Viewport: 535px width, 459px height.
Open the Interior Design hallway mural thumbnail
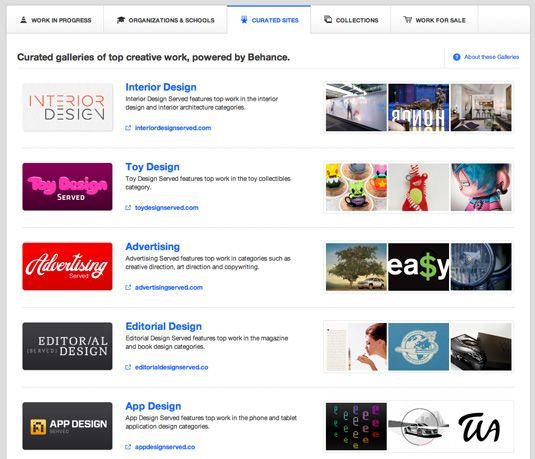[x=356, y=107]
